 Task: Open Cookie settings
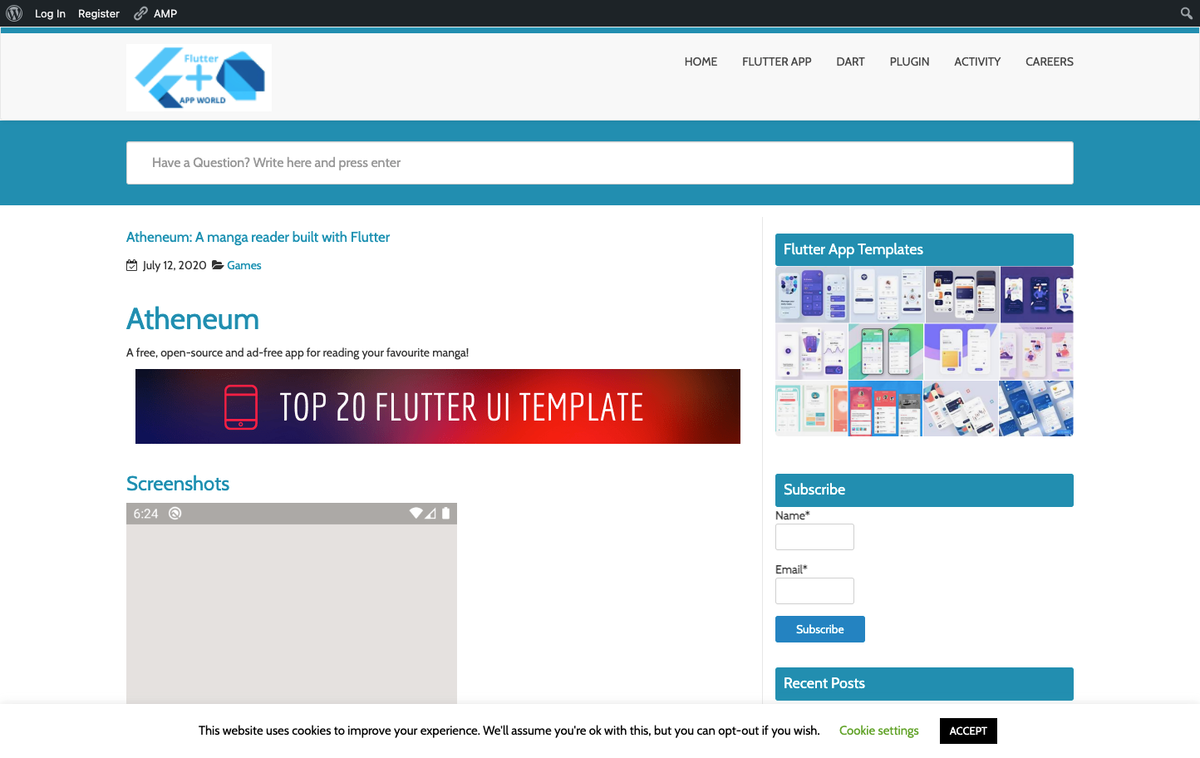click(x=879, y=731)
